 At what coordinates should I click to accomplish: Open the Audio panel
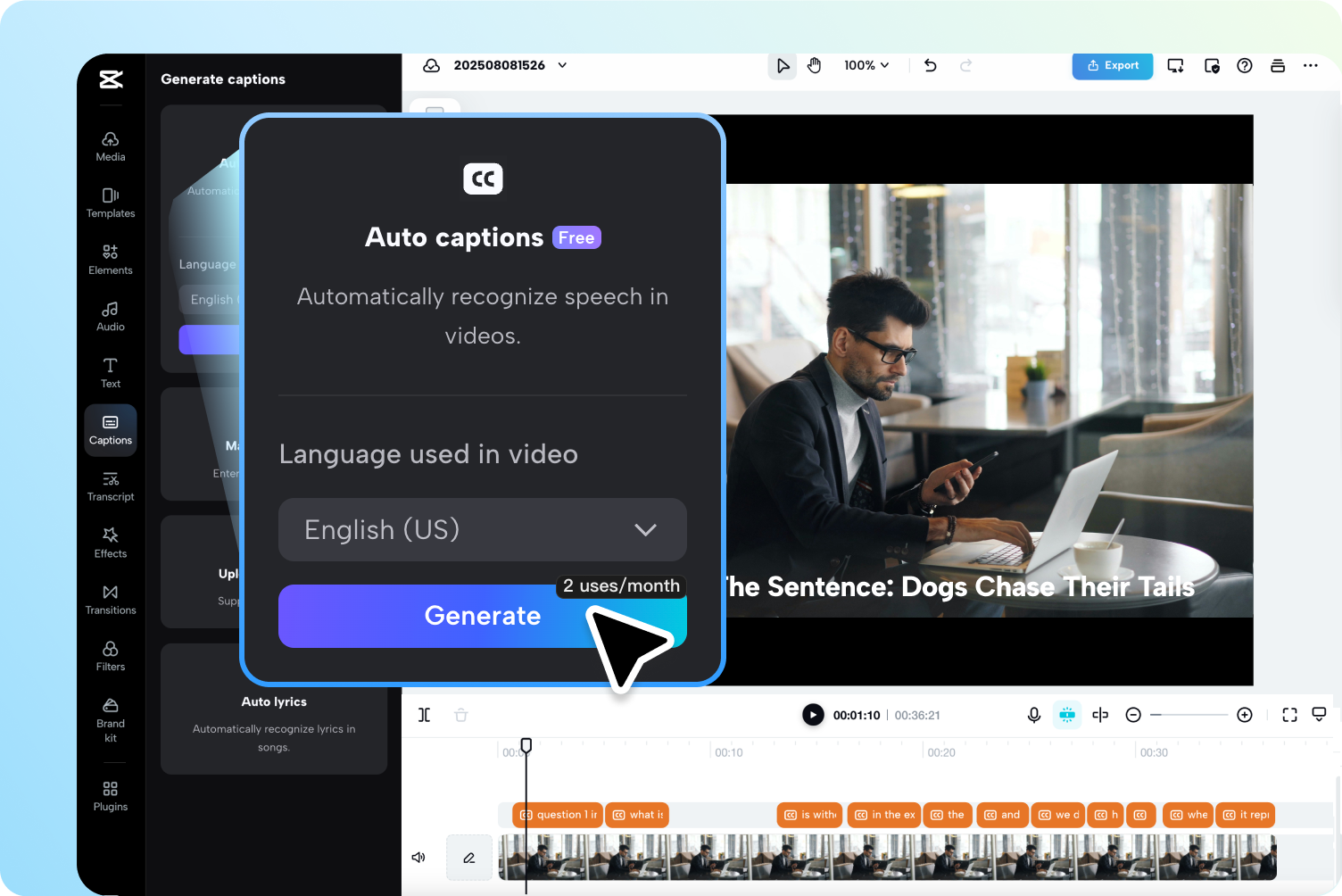click(x=111, y=317)
